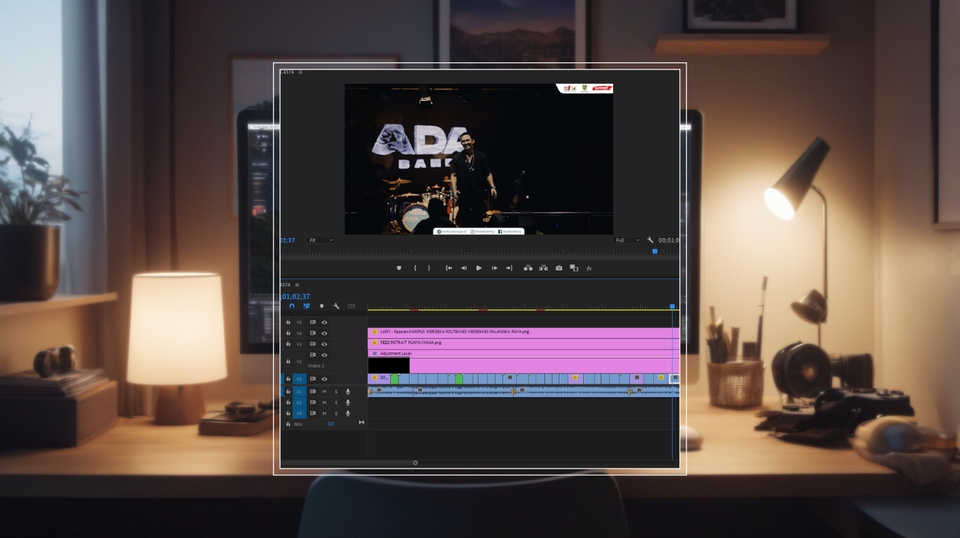Open Program monitor wrench settings
Screen dimensions: 960x538
pyautogui.click(x=650, y=240)
